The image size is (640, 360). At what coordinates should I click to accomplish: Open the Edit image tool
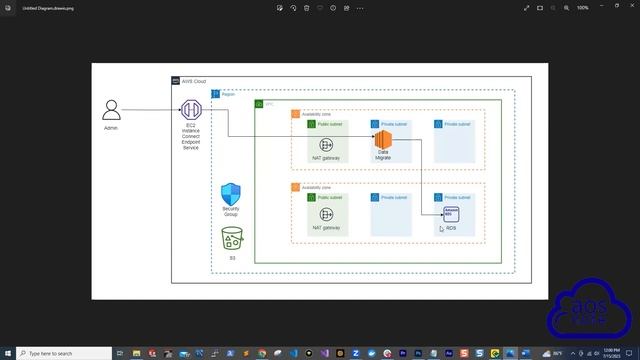pyautogui.click(x=280, y=8)
